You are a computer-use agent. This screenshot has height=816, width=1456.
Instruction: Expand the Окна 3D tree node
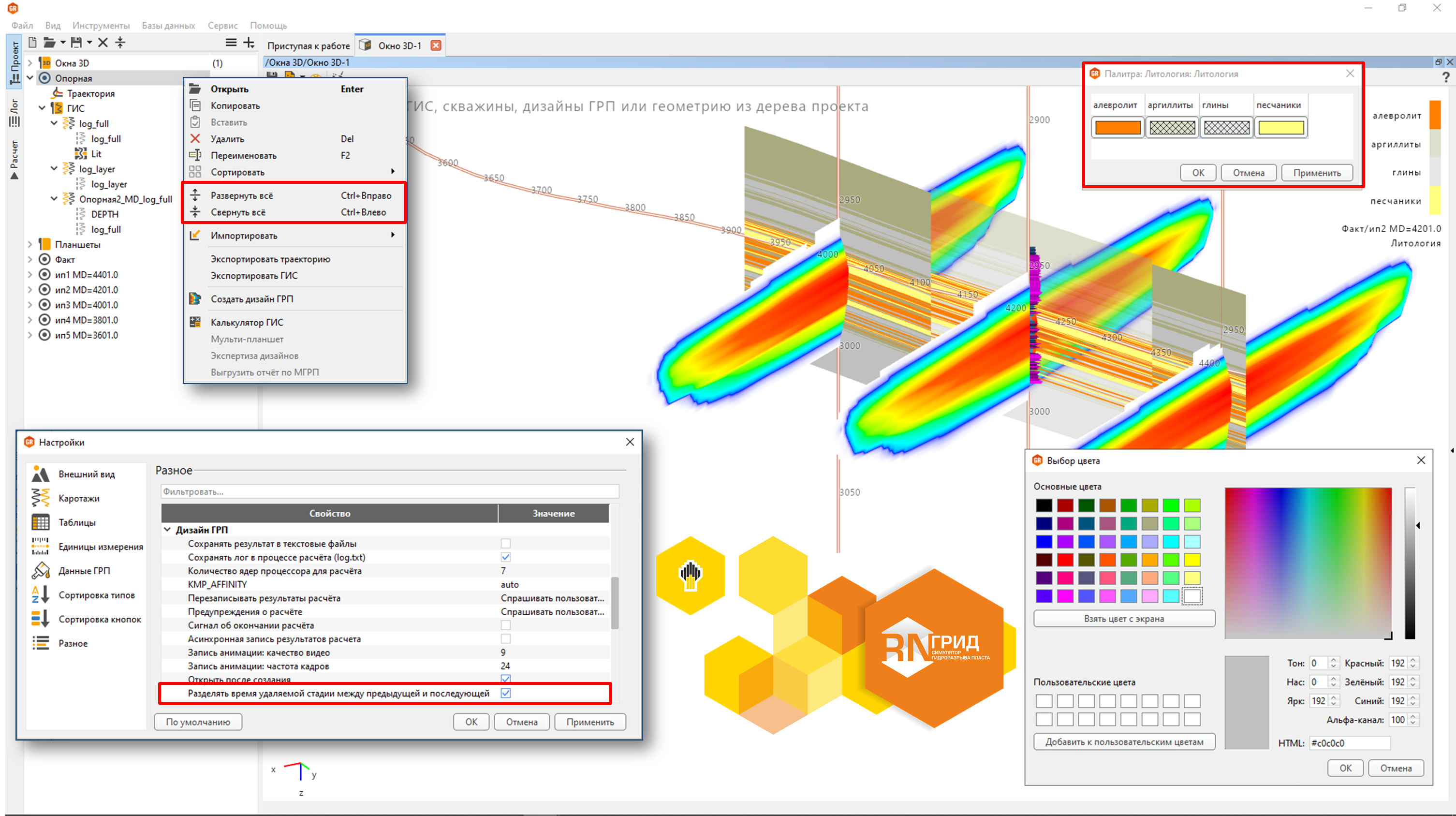[x=30, y=63]
